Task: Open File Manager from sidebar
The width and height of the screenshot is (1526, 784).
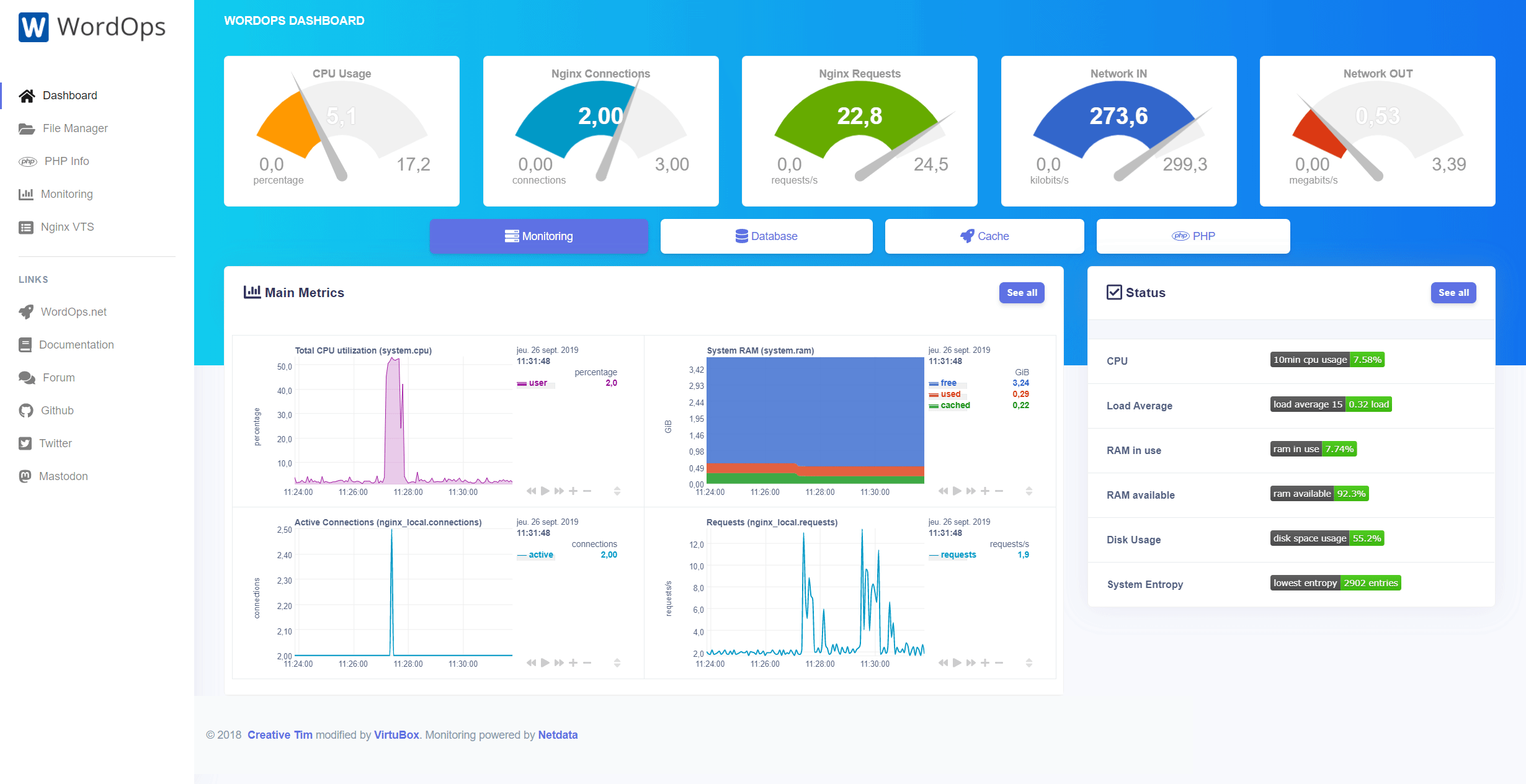Action: pos(74,128)
